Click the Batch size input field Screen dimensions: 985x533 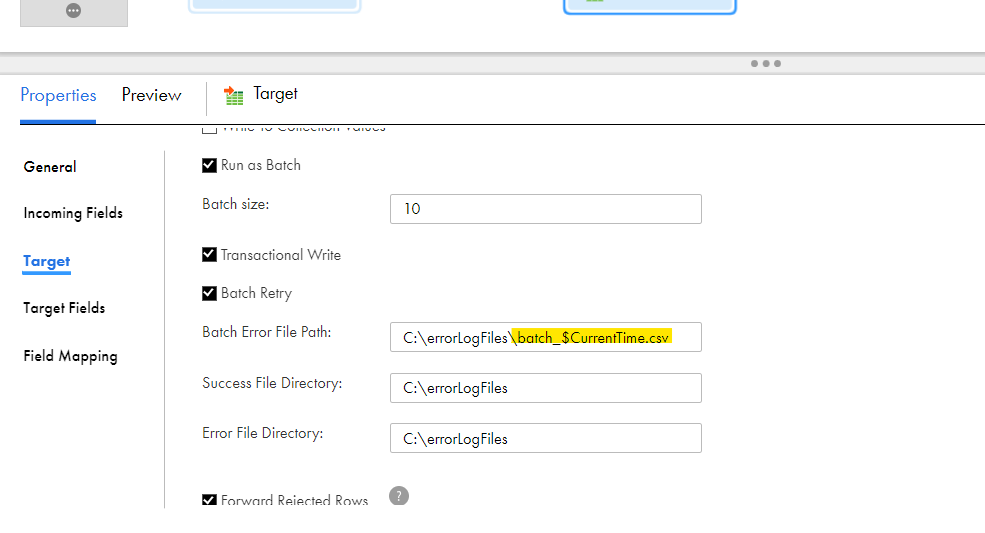click(x=546, y=209)
